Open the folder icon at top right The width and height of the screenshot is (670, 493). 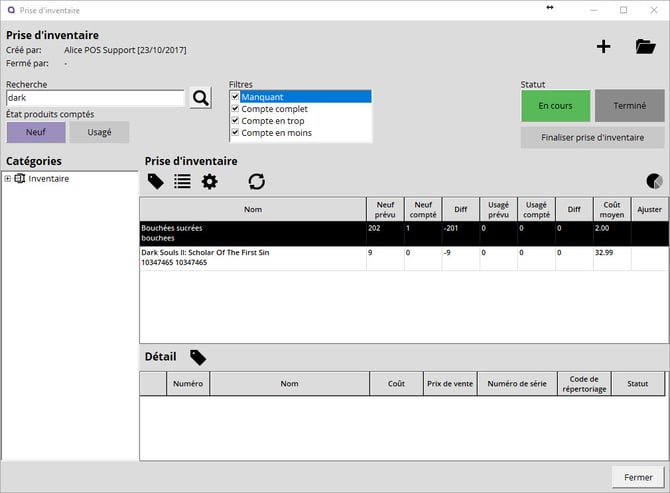645,46
